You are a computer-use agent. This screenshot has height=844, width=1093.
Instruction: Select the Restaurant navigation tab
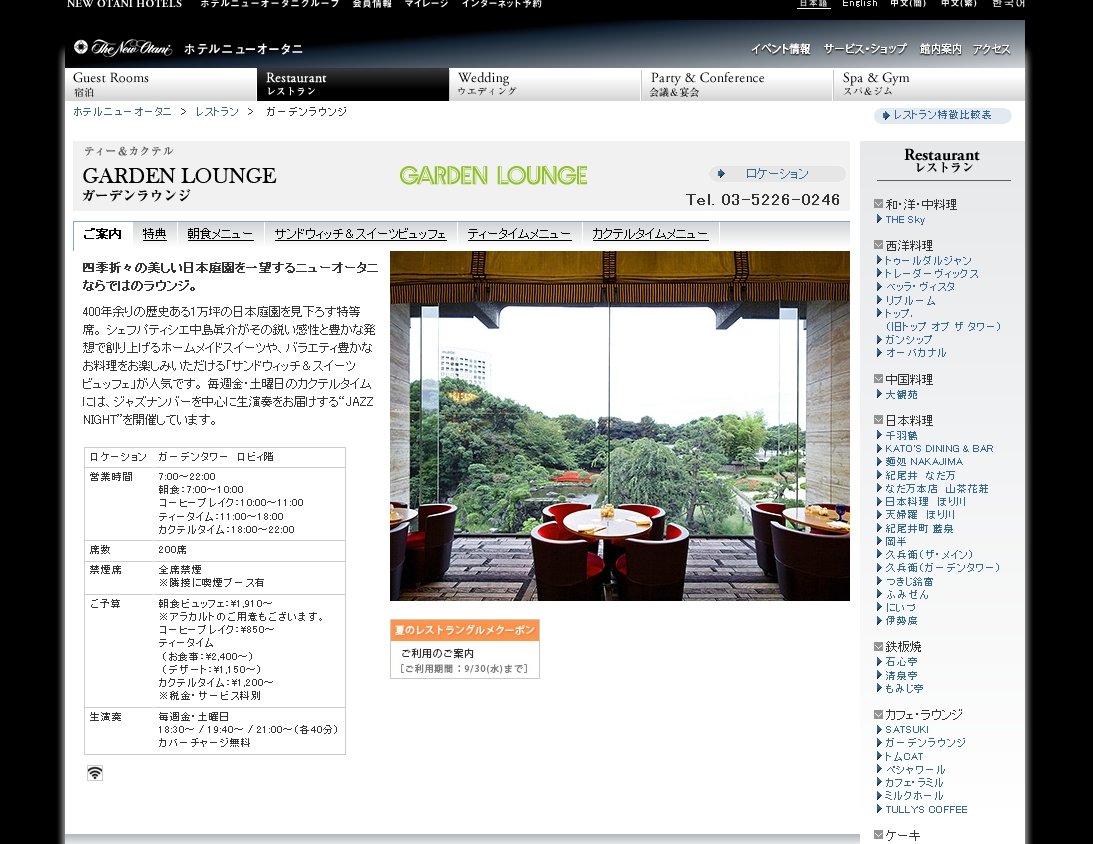coord(353,84)
